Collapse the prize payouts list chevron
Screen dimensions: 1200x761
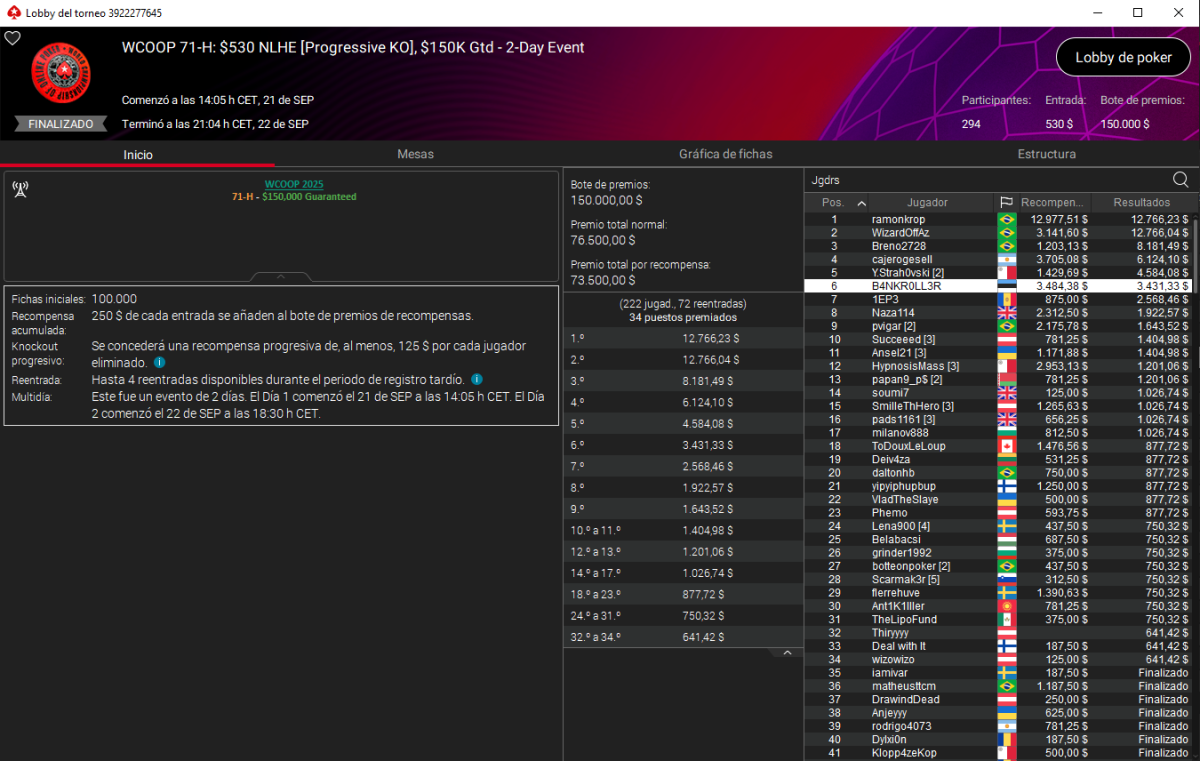(x=787, y=653)
